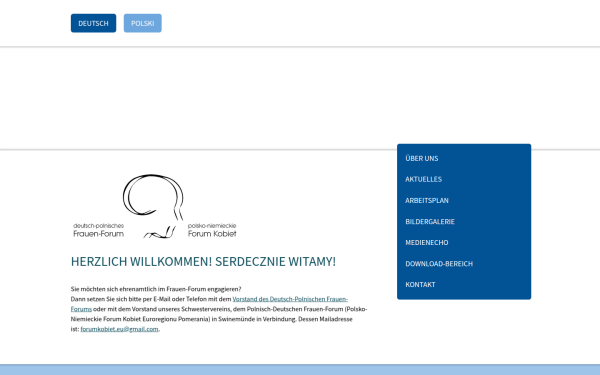Open the Download-Bereich page
Viewport: 600px width, 375px height.
pos(439,264)
